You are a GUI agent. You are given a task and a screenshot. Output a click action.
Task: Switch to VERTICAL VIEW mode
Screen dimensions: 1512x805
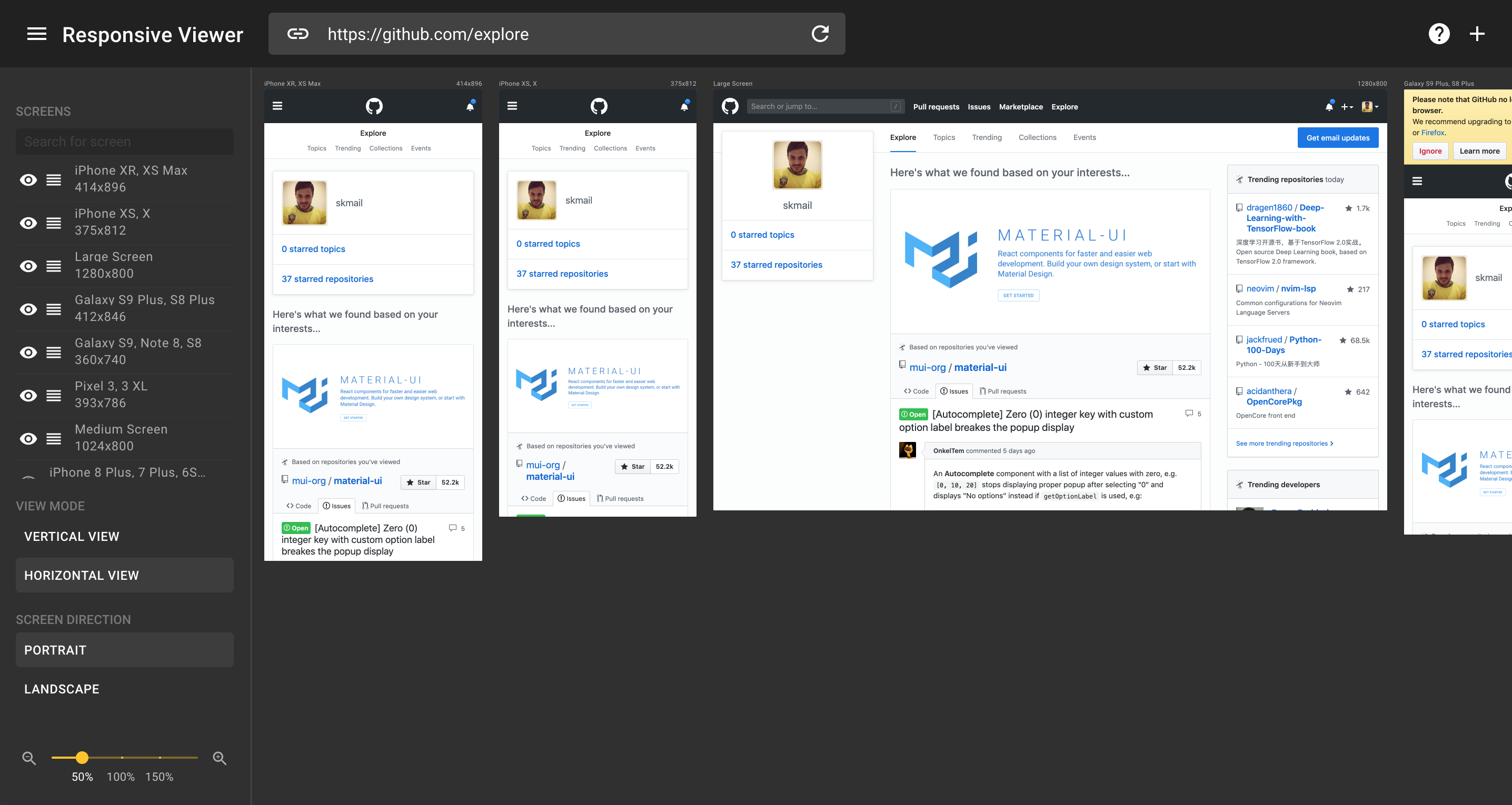click(72, 536)
